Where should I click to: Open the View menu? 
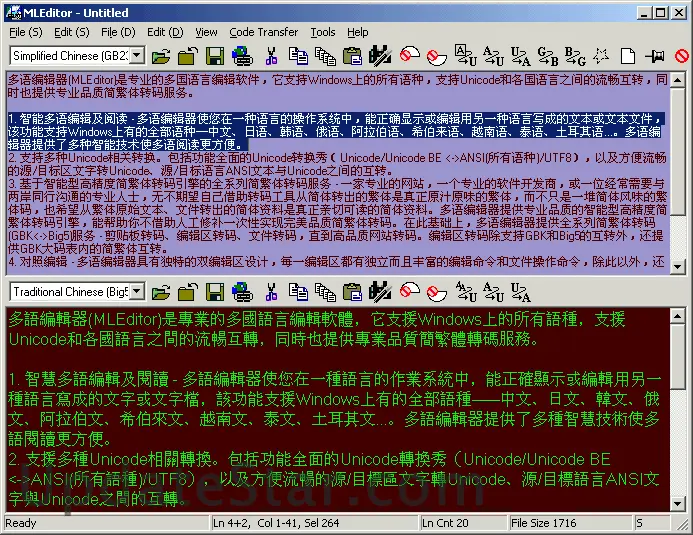(206, 32)
